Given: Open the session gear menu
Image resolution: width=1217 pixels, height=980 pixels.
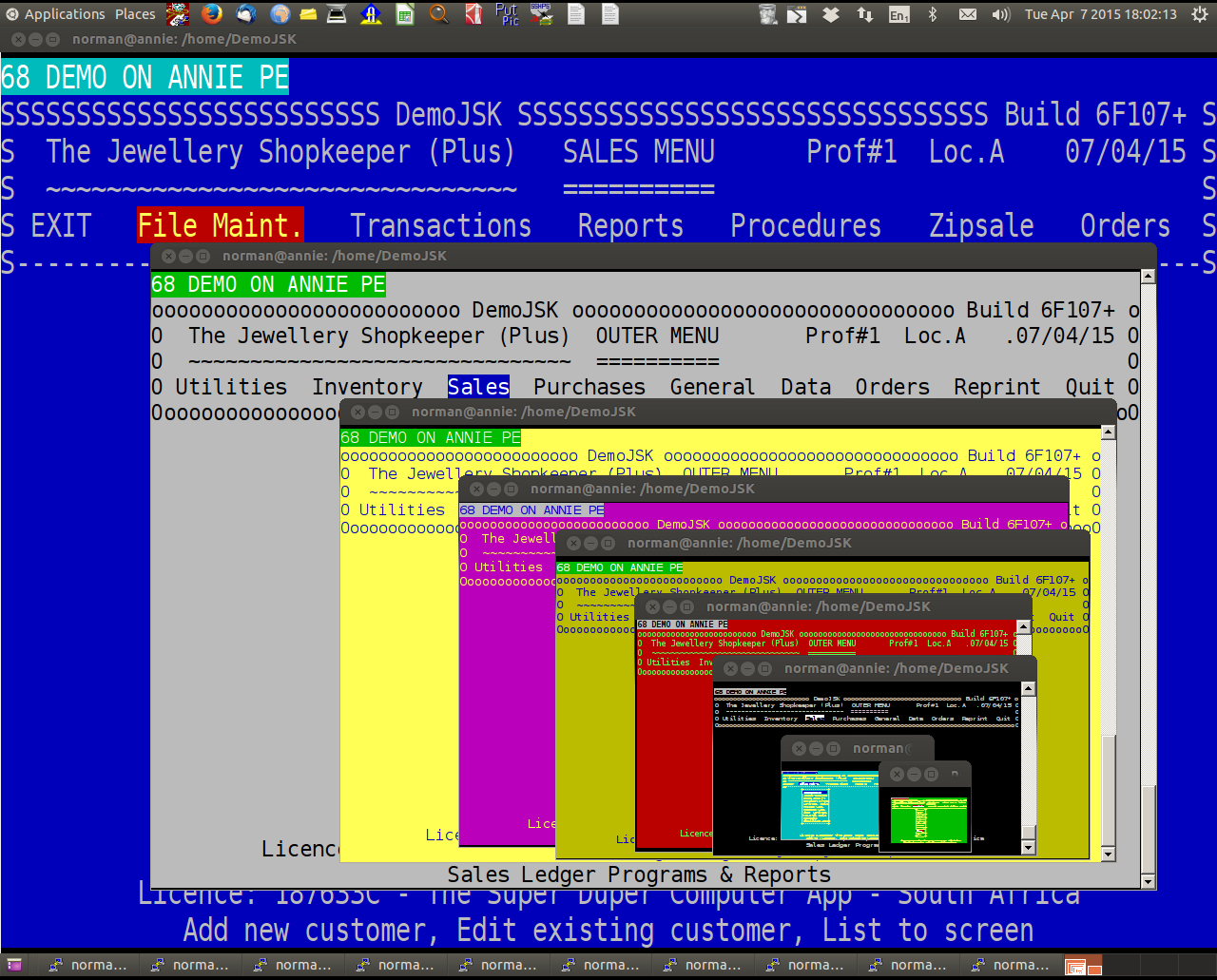Looking at the screenshot, I should click(x=1200, y=14).
